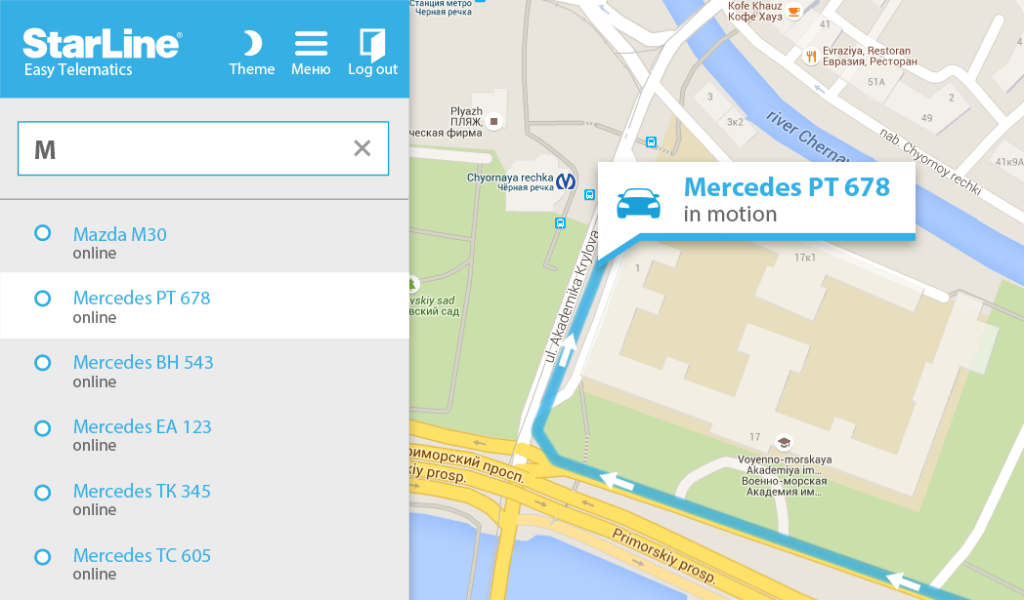Click the Plyazh brown square map marker
The width and height of the screenshot is (1024, 600).
click(x=494, y=121)
